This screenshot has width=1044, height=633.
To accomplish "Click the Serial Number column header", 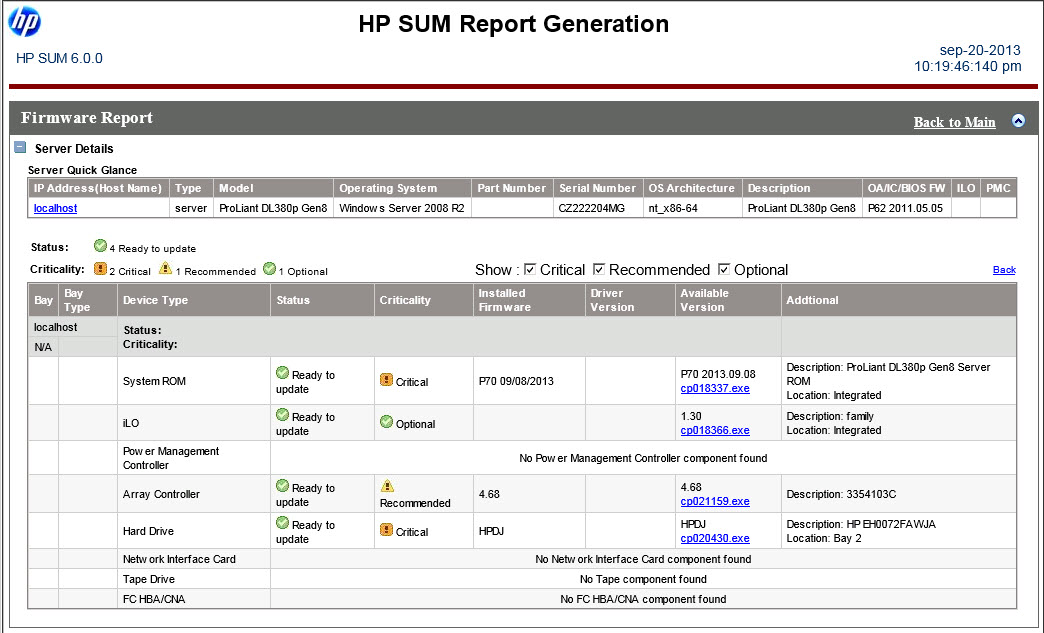I will (x=597, y=188).
